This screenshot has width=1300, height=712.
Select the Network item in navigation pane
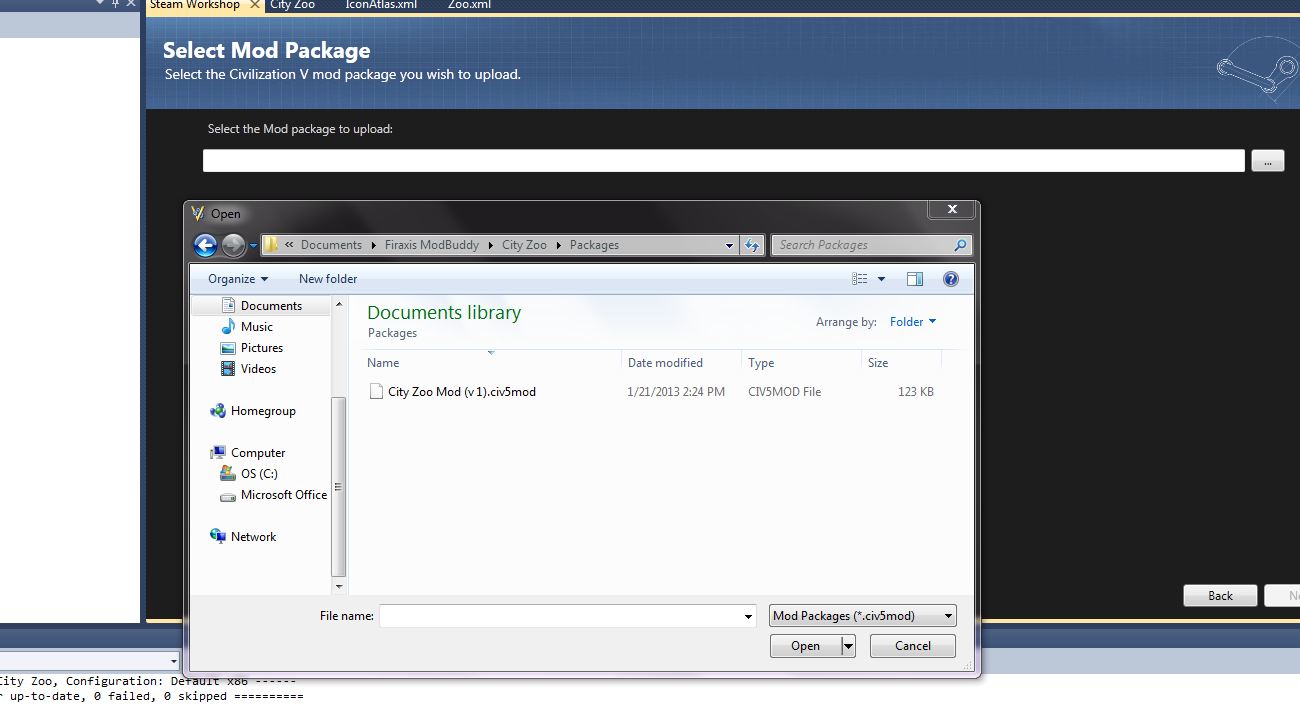coord(253,537)
